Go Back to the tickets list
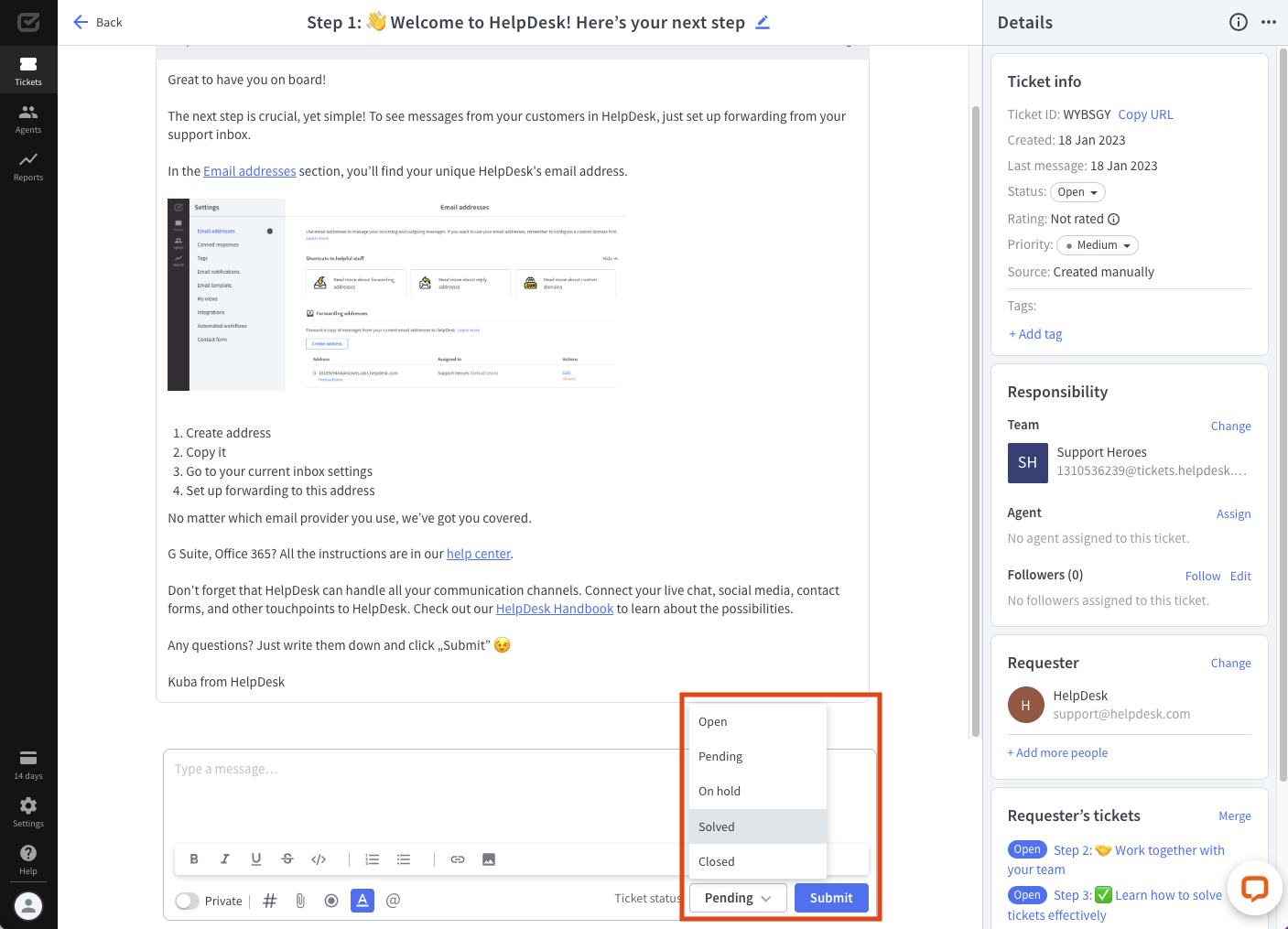 tap(97, 22)
